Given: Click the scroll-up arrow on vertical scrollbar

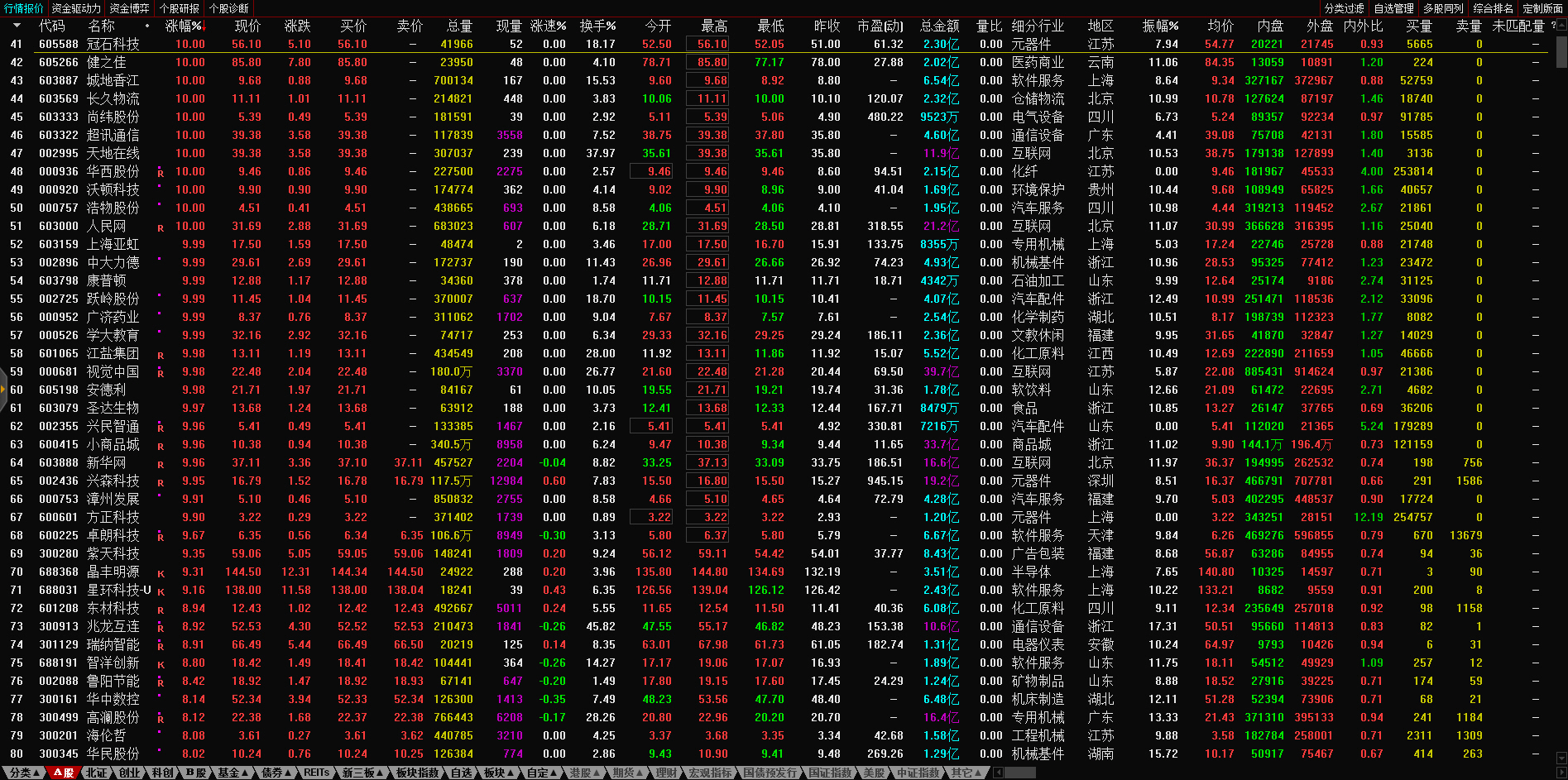Looking at the screenshot, I should pos(1561,26).
